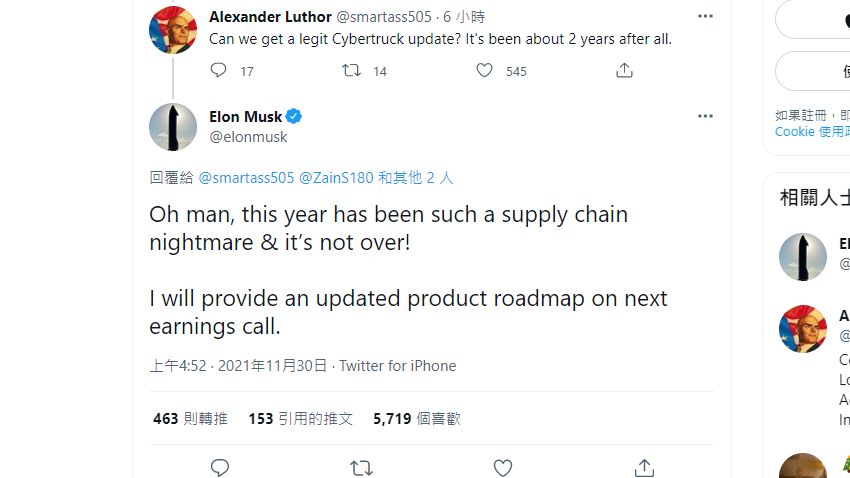Screen dimensions: 850x478
Task: Open the @ZainS180 mention link
Action: coord(336,178)
